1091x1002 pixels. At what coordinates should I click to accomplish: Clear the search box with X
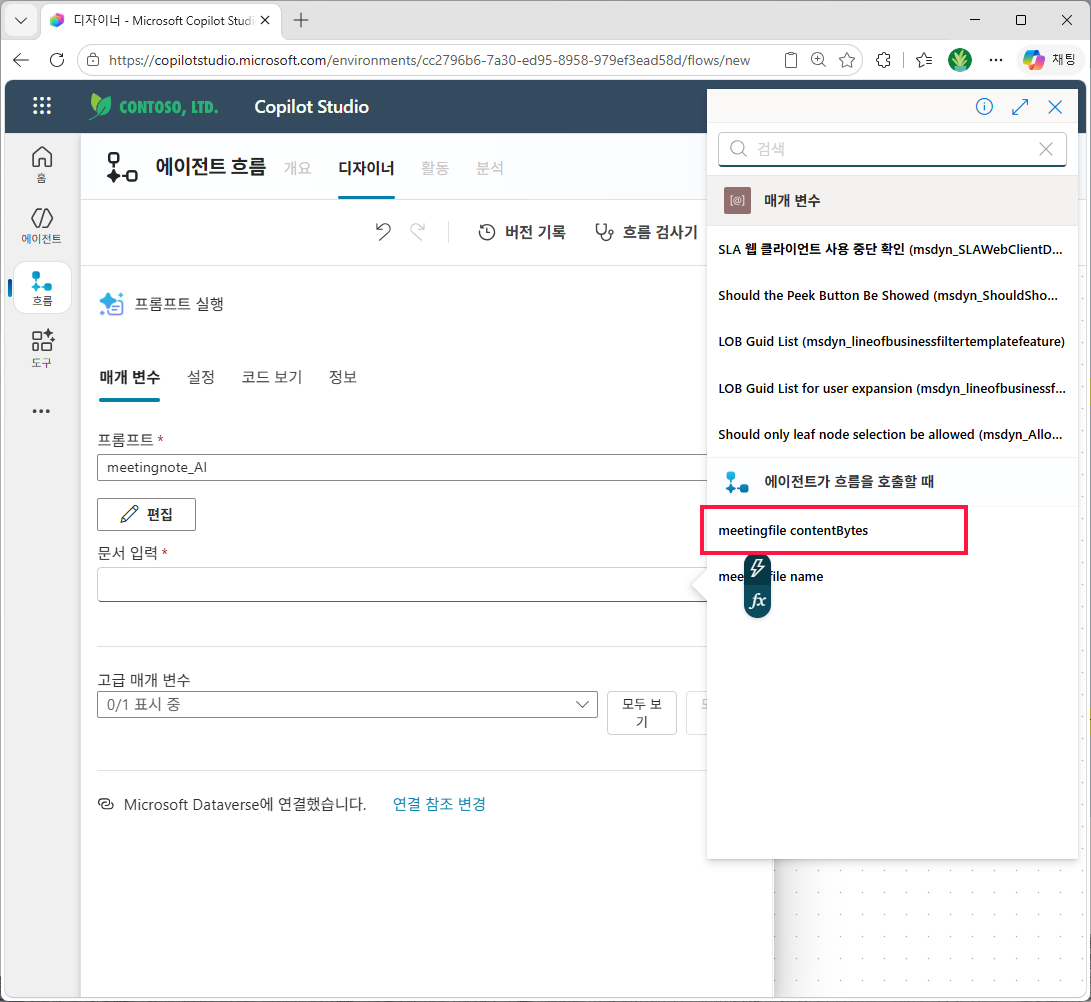(x=1046, y=149)
